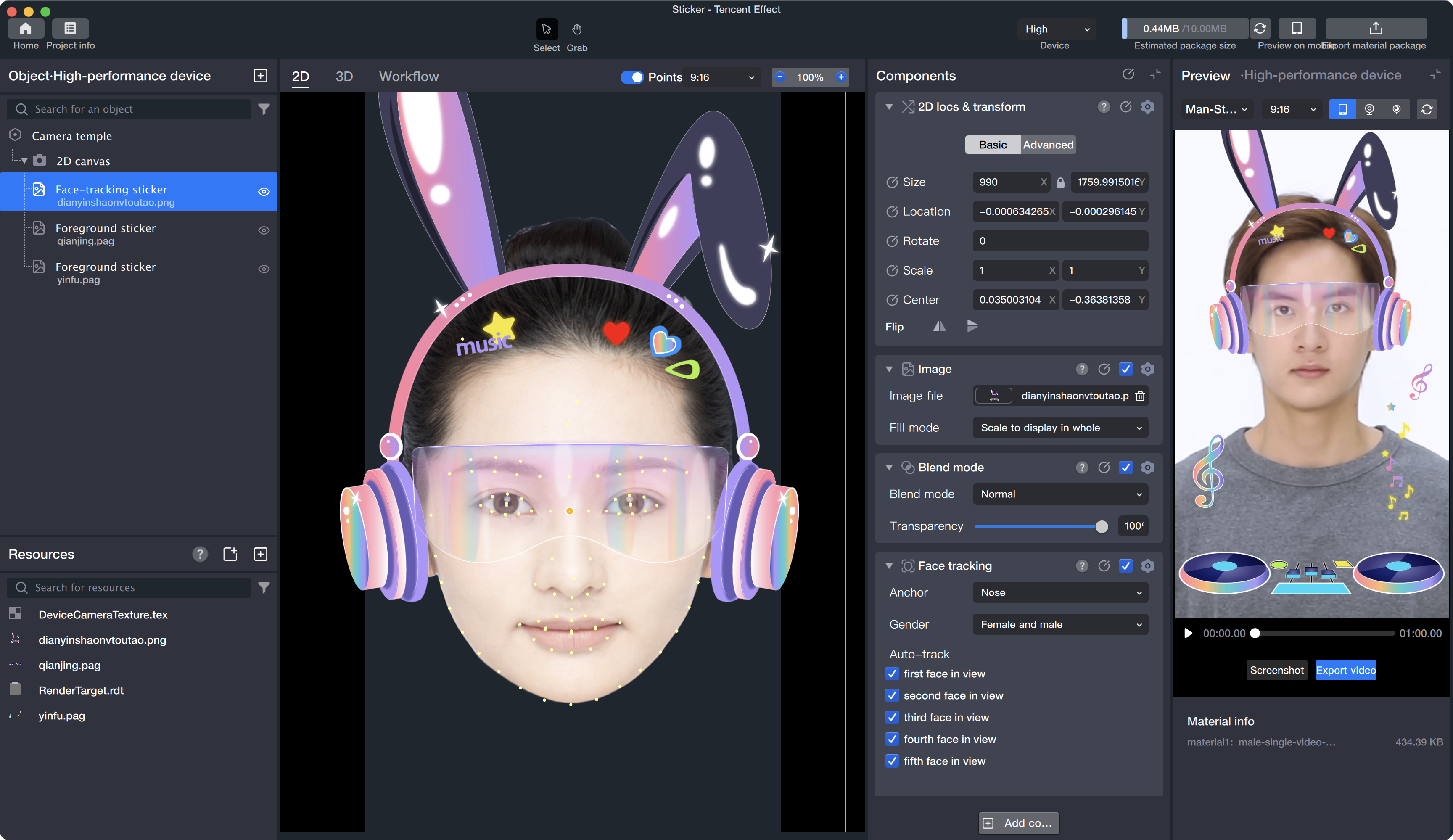This screenshot has width=1453, height=840.
Task: Switch to the Advanced transform tab
Action: [1048, 145]
